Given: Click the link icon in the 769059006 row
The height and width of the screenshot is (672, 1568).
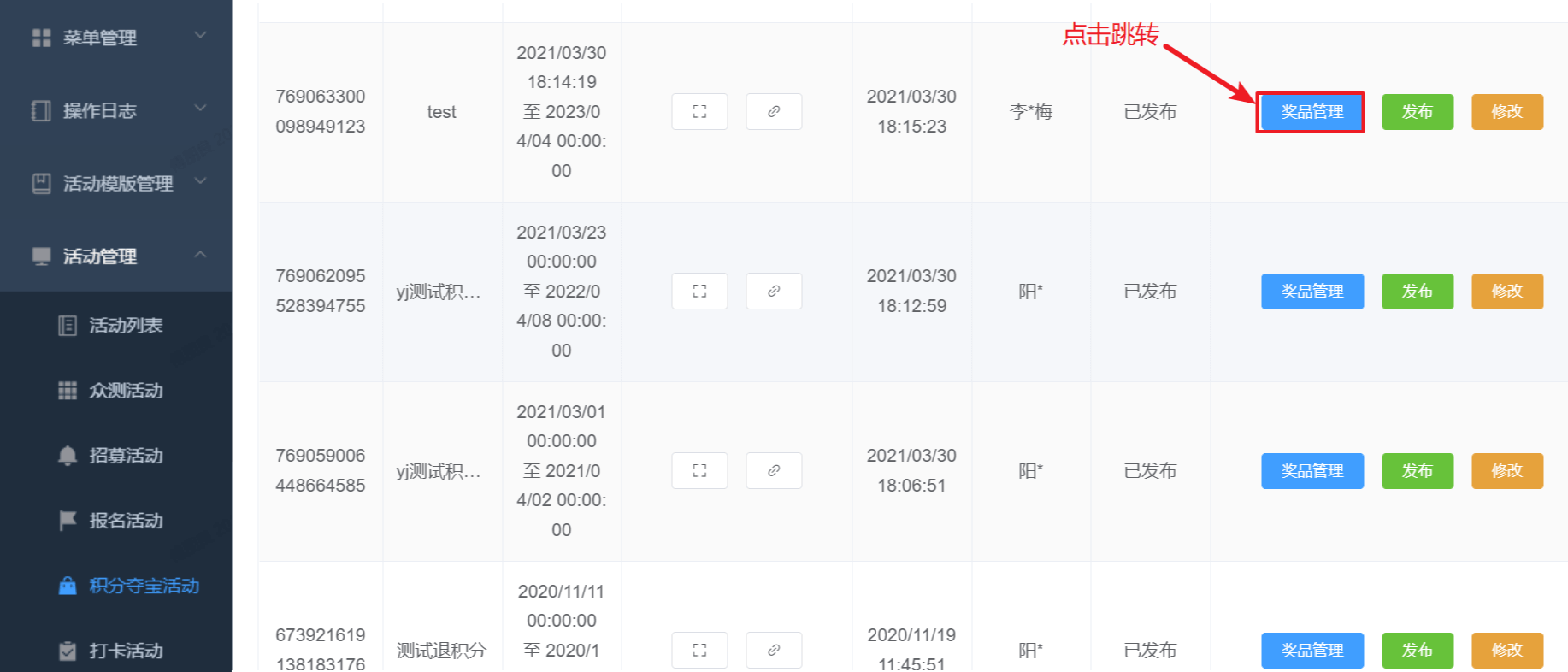Looking at the screenshot, I should (774, 471).
